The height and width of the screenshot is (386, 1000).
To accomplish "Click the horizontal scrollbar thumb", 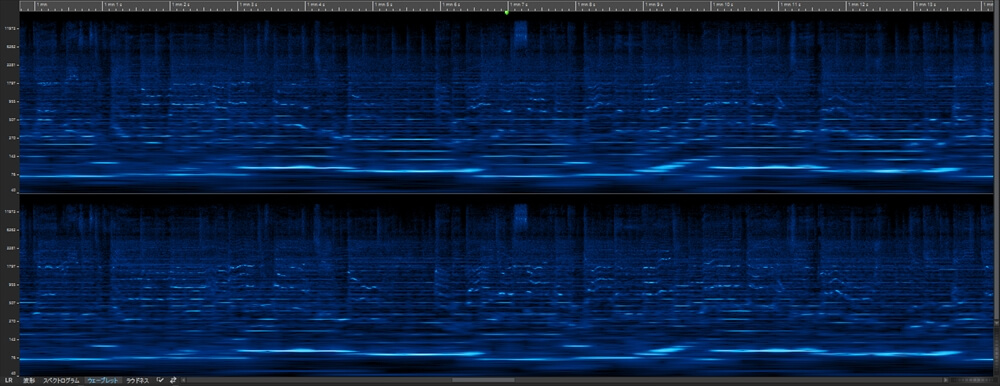I will click(x=483, y=380).
